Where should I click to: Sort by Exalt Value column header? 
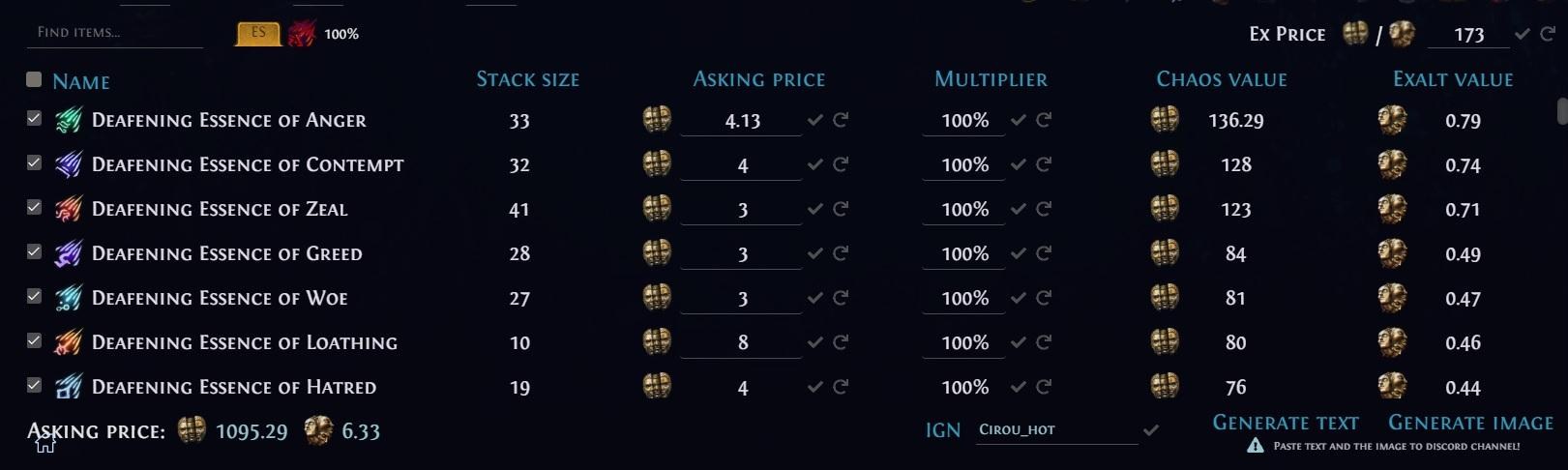coord(1453,79)
